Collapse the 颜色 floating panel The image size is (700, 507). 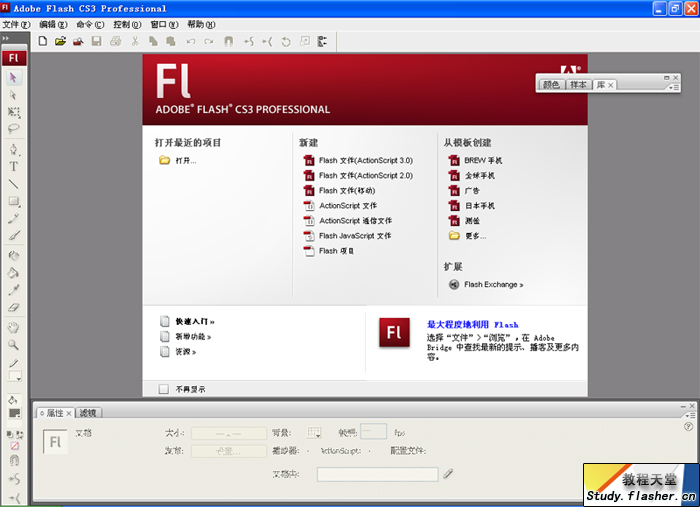pos(667,78)
